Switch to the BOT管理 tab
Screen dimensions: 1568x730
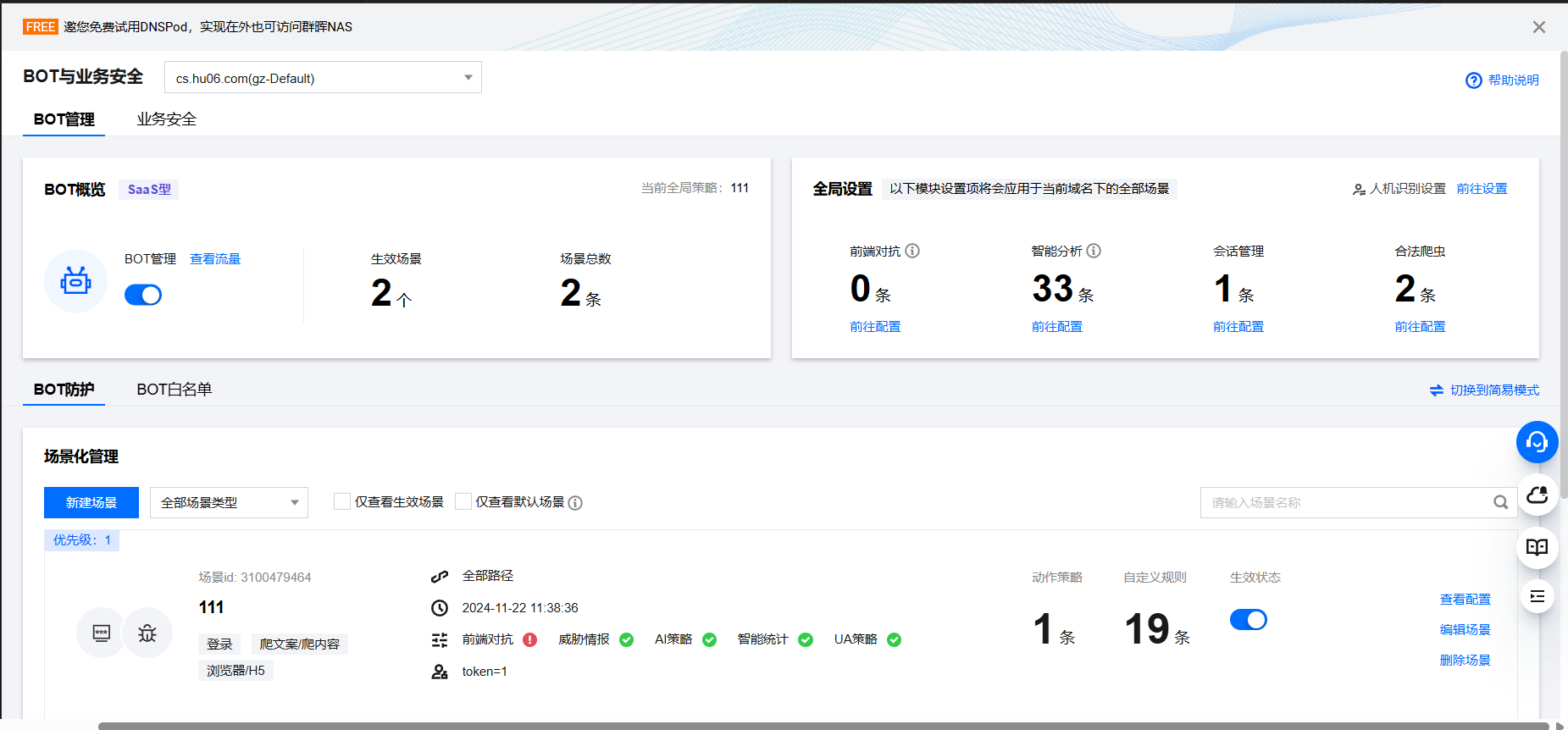click(x=64, y=119)
